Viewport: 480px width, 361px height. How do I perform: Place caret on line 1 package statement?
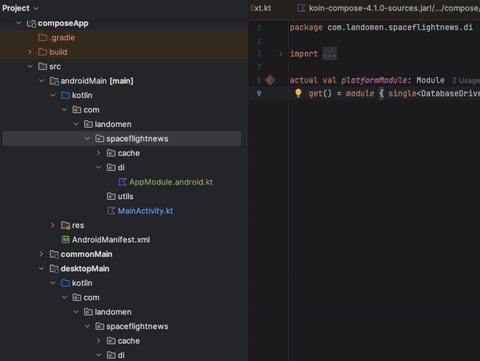[381, 27]
